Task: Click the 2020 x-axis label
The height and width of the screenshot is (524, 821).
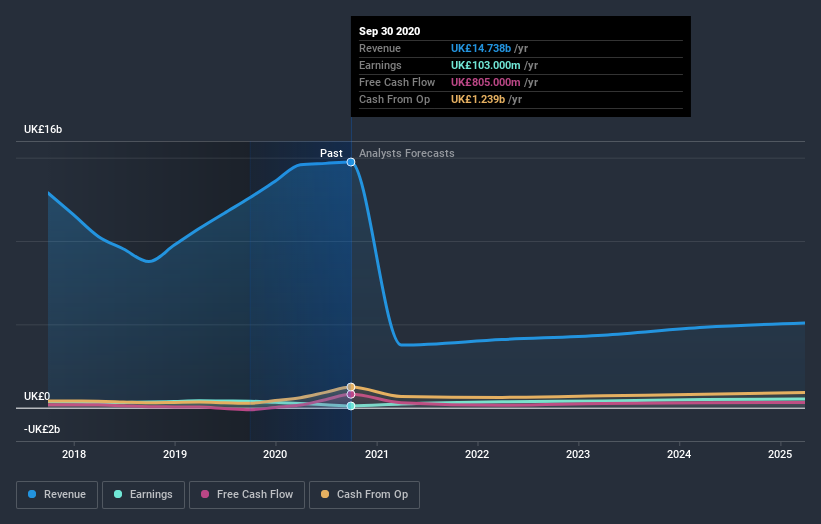Action: point(275,454)
